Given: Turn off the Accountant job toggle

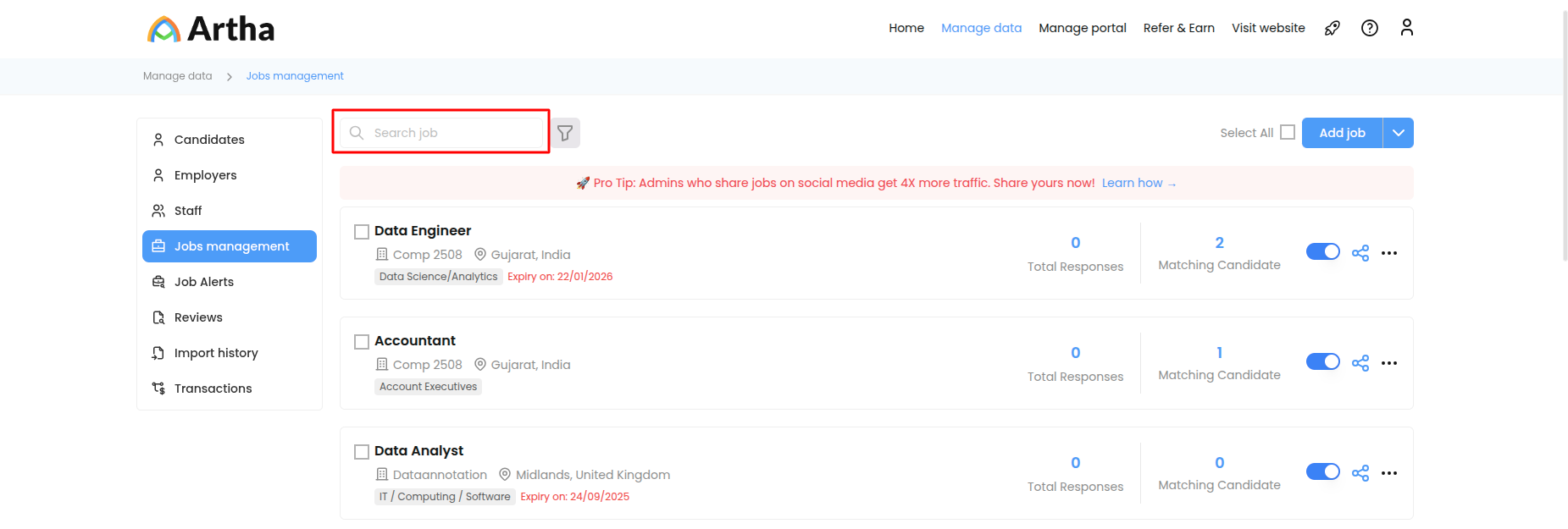Looking at the screenshot, I should [x=1322, y=362].
